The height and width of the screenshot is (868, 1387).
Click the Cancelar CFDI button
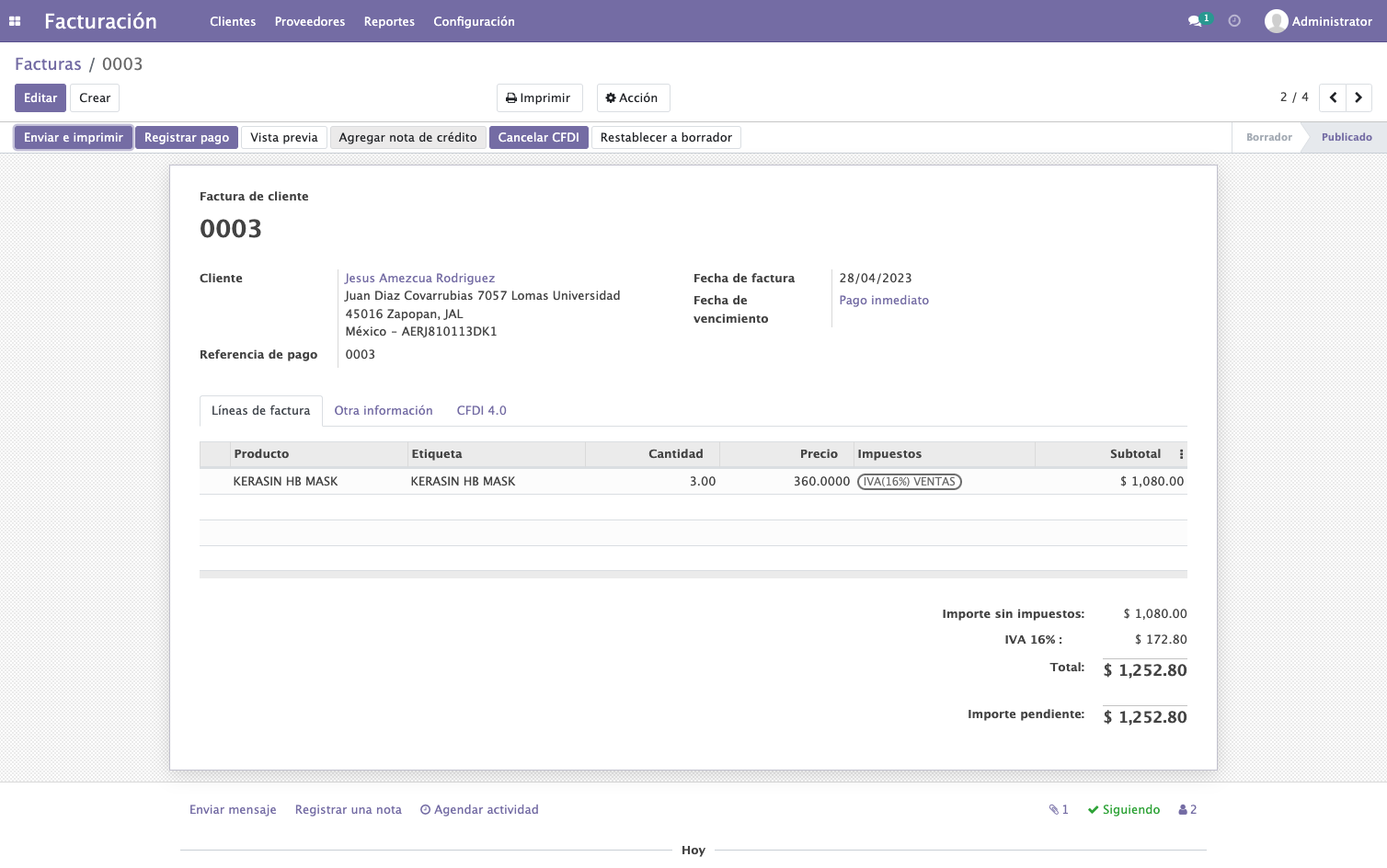539,138
